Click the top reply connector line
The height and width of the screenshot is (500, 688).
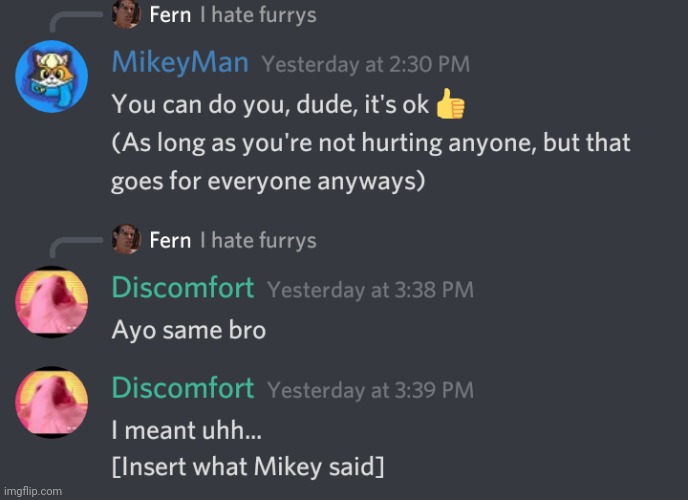coord(75,22)
